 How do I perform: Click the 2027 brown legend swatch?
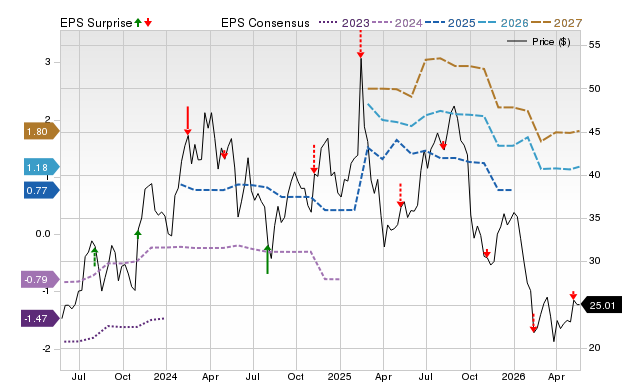pos(541,22)
